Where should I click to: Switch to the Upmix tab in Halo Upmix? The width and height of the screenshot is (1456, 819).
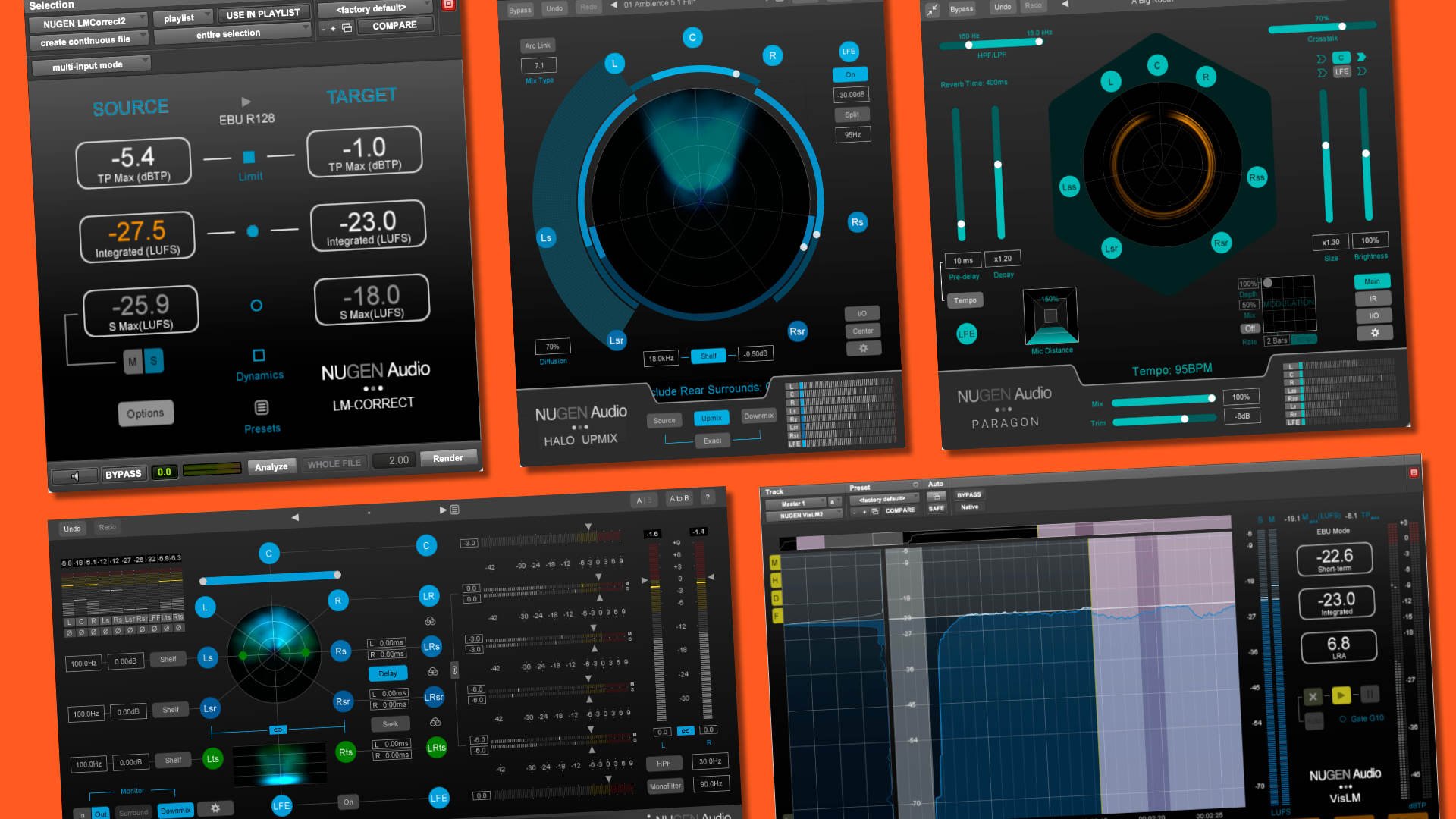[x=711, y=418]
